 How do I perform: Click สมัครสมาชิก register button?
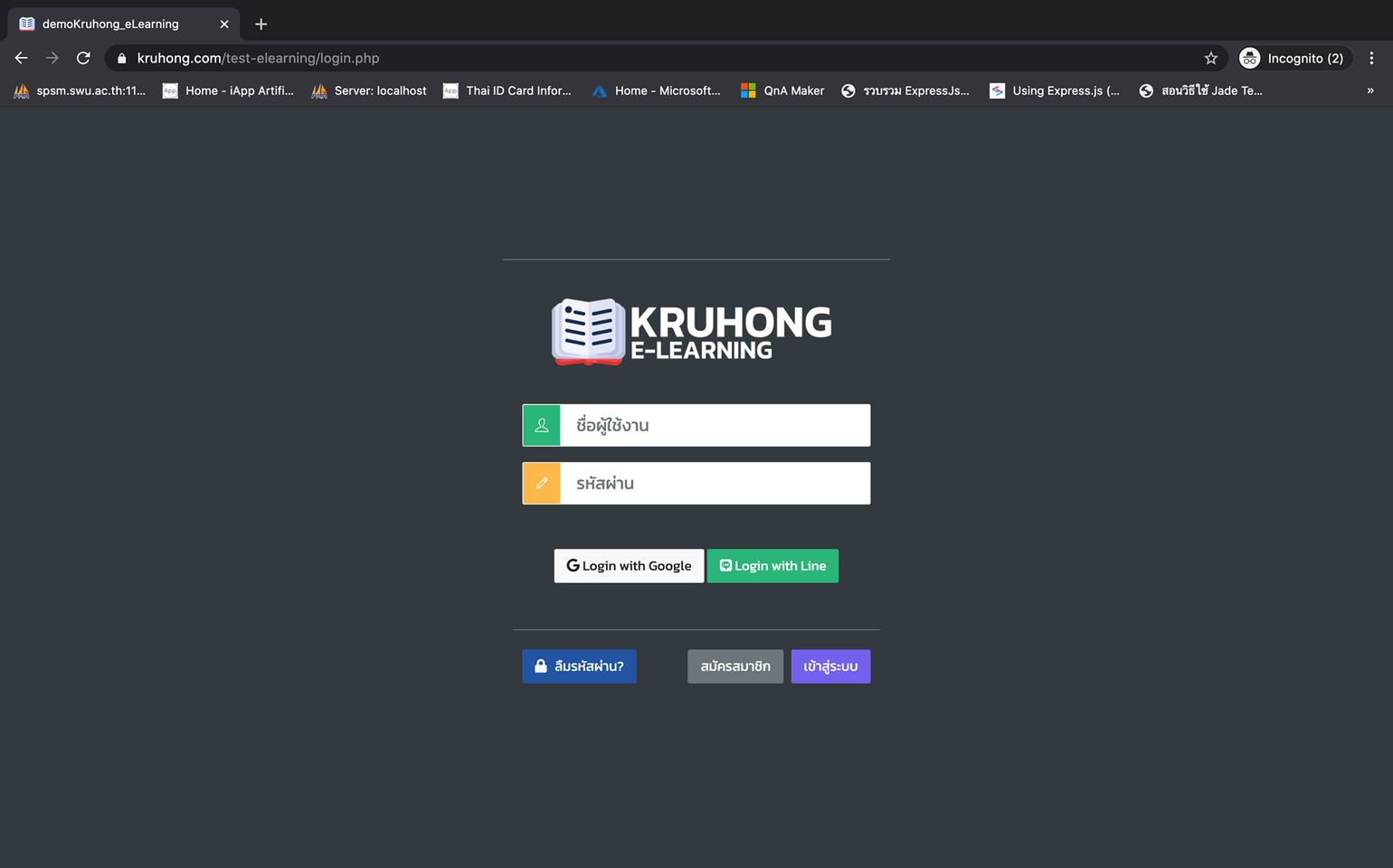(x=735, y=666)
